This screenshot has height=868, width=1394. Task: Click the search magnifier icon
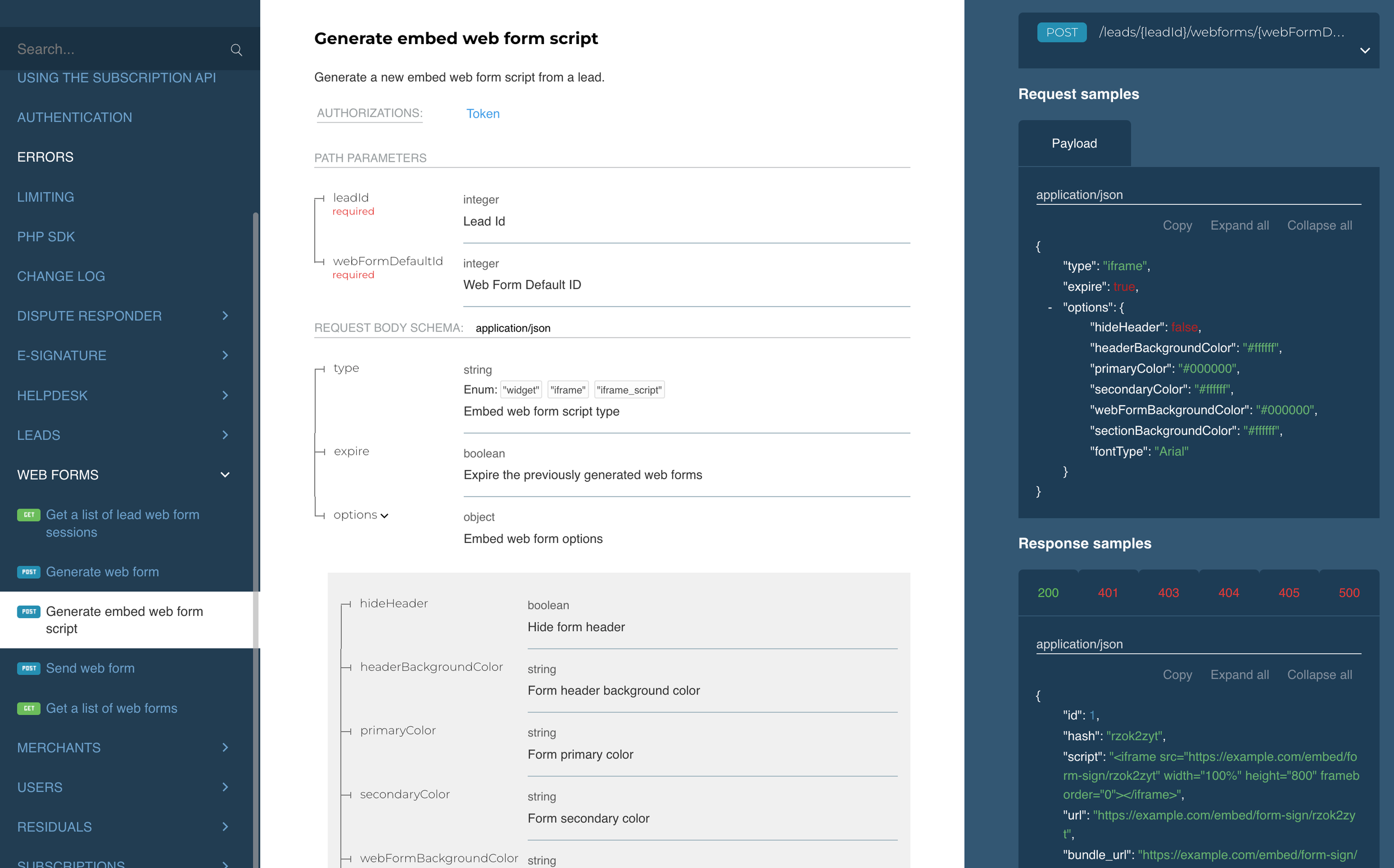(236, 50)
